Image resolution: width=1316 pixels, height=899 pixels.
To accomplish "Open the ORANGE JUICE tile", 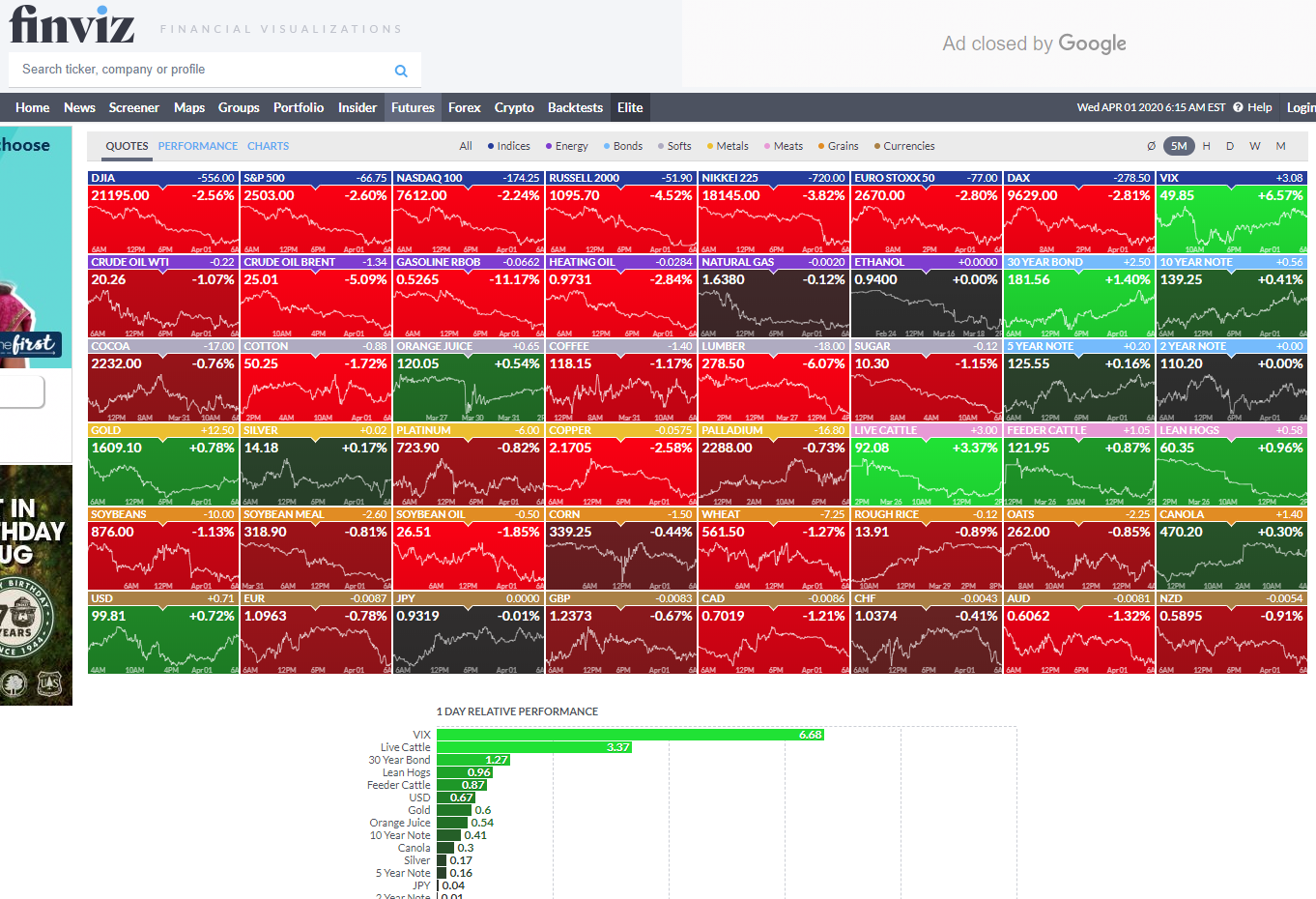I will (469, 381).
